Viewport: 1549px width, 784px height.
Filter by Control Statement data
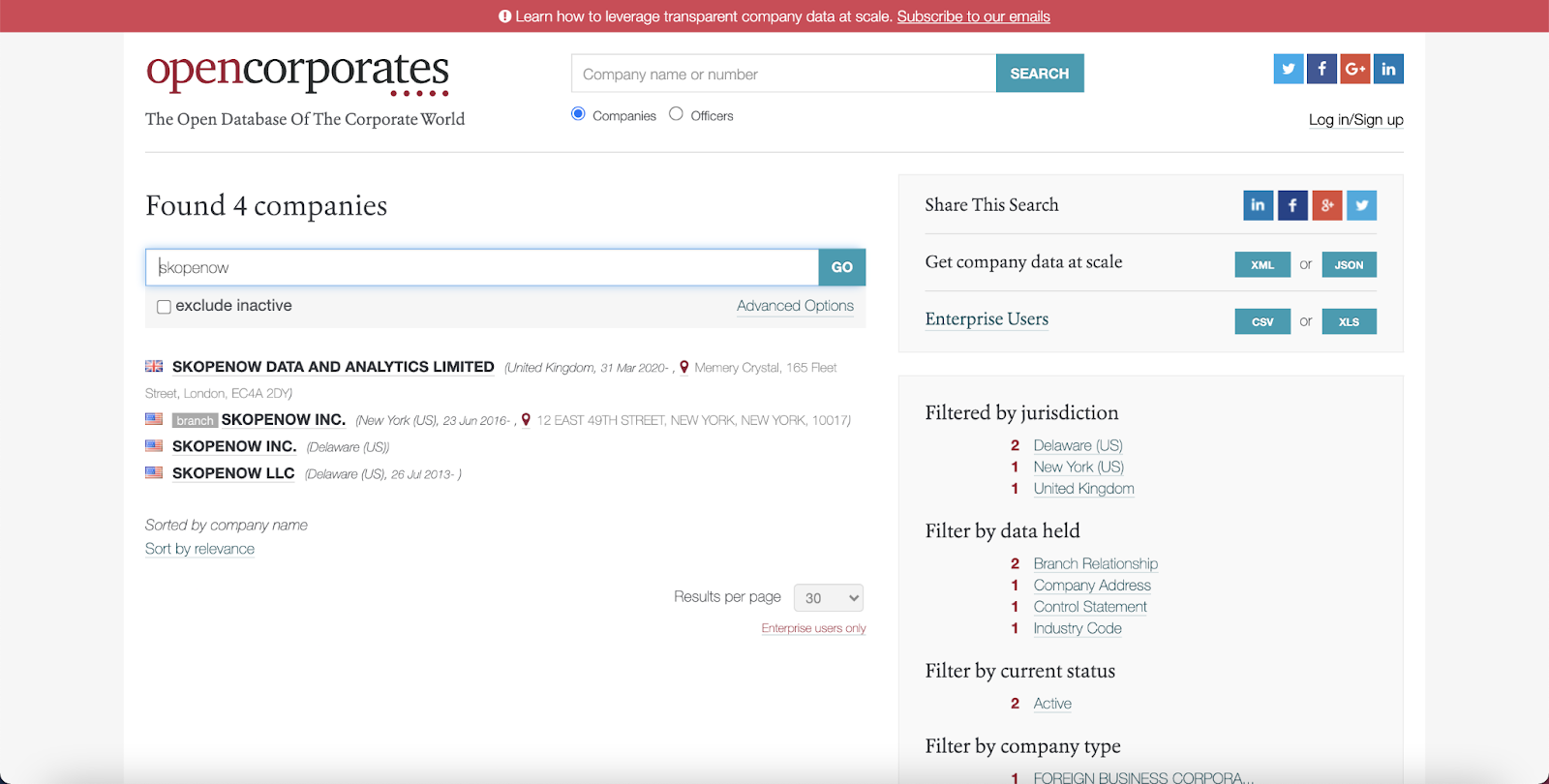[1090, 607]
